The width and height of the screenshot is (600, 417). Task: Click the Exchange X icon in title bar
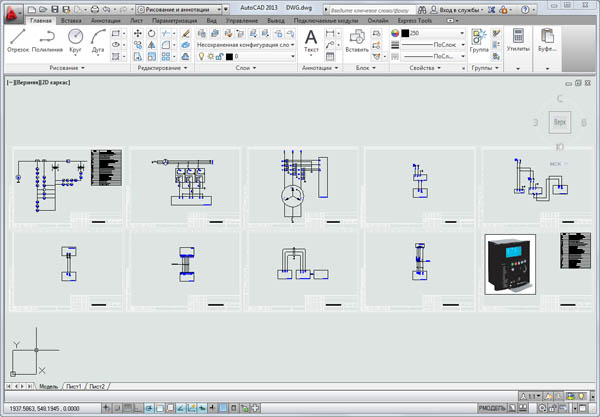[x=492, y=10]
